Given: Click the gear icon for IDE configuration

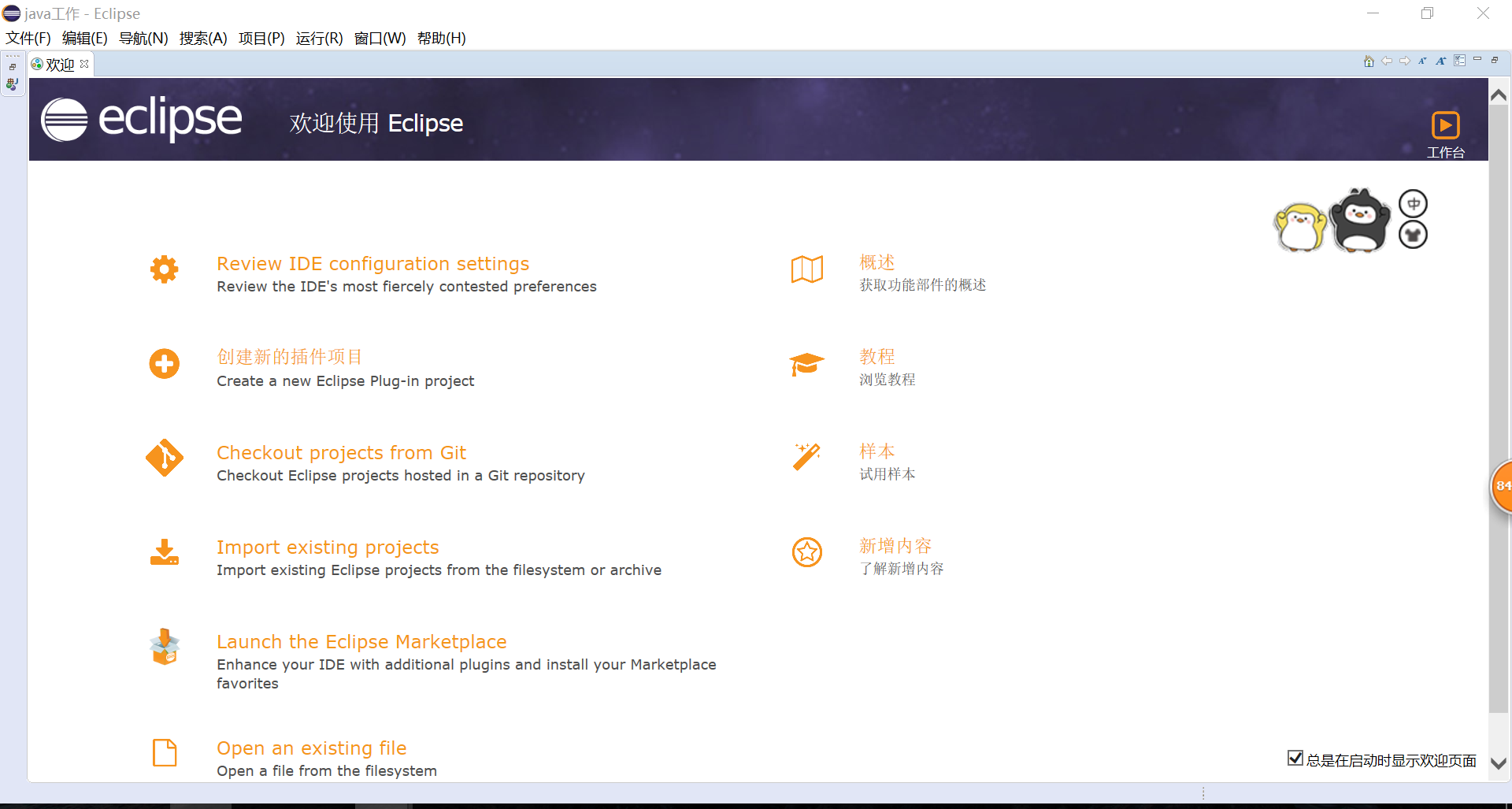Looking at the screenshot, I should pos(165,269).
